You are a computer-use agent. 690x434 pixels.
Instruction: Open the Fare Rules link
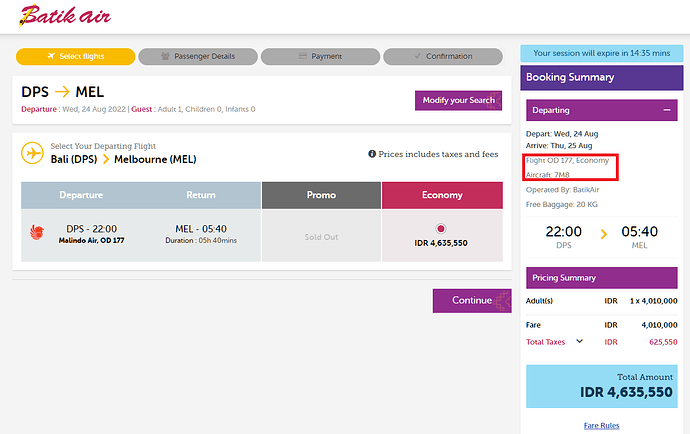pos(601,426)
